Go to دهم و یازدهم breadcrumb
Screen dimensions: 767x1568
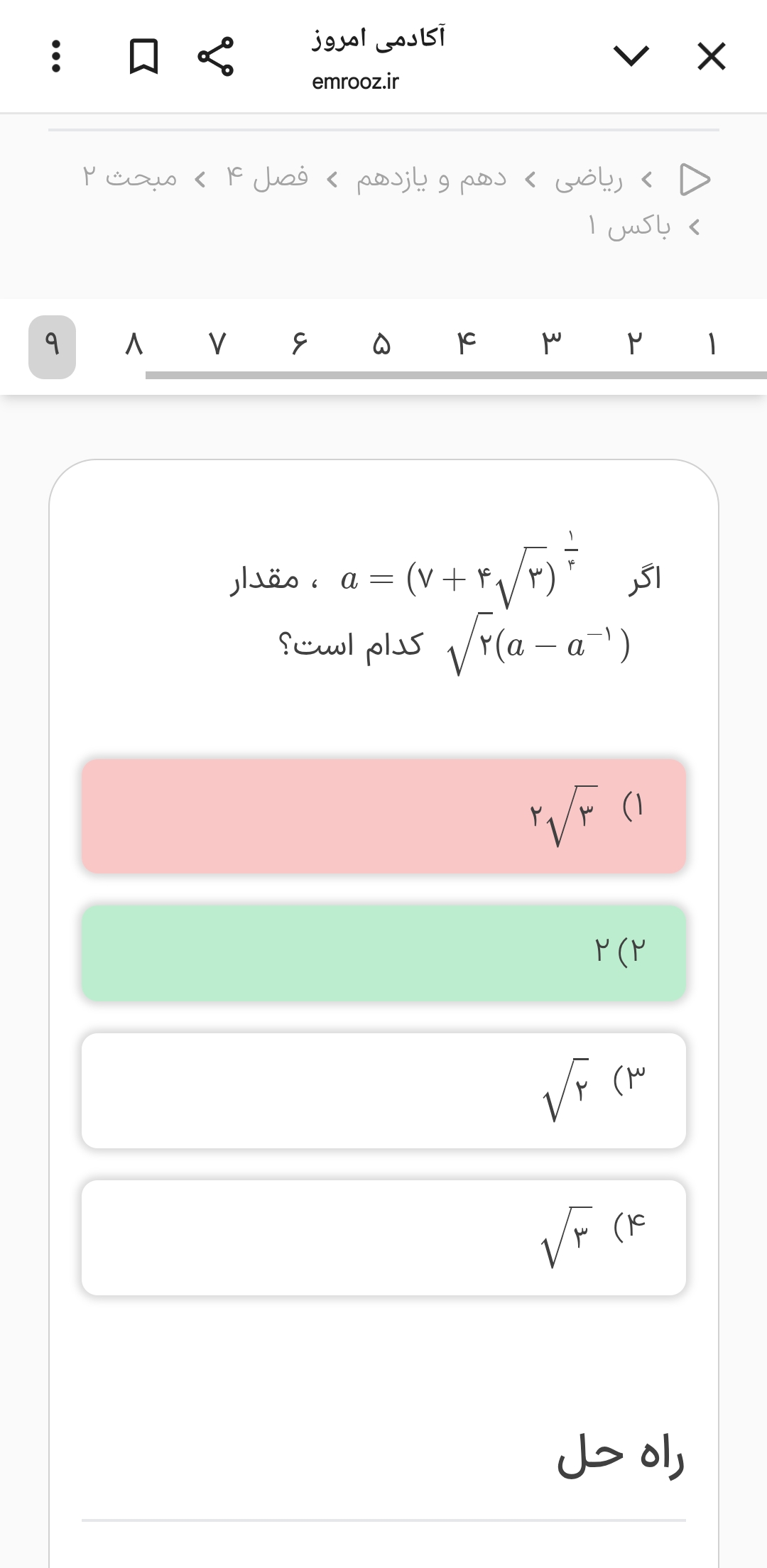(431, 179)
